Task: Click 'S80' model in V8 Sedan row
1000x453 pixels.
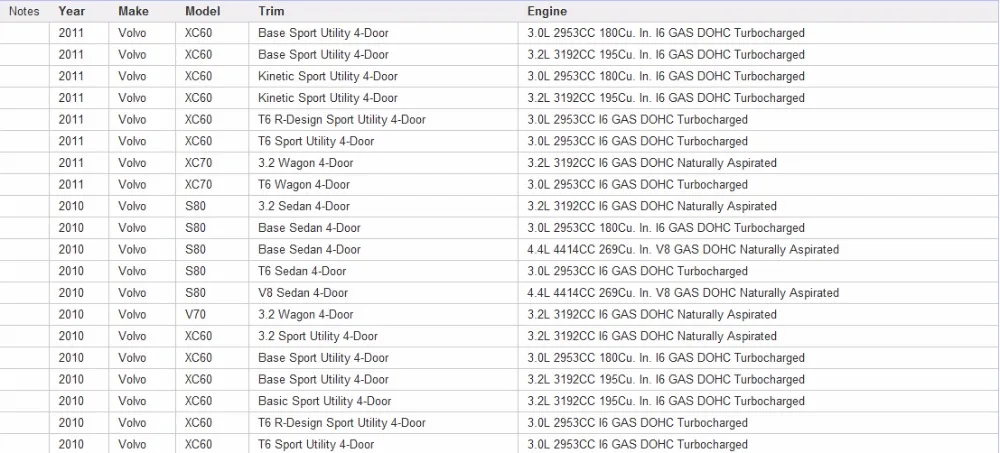Action: click(212, 293)
